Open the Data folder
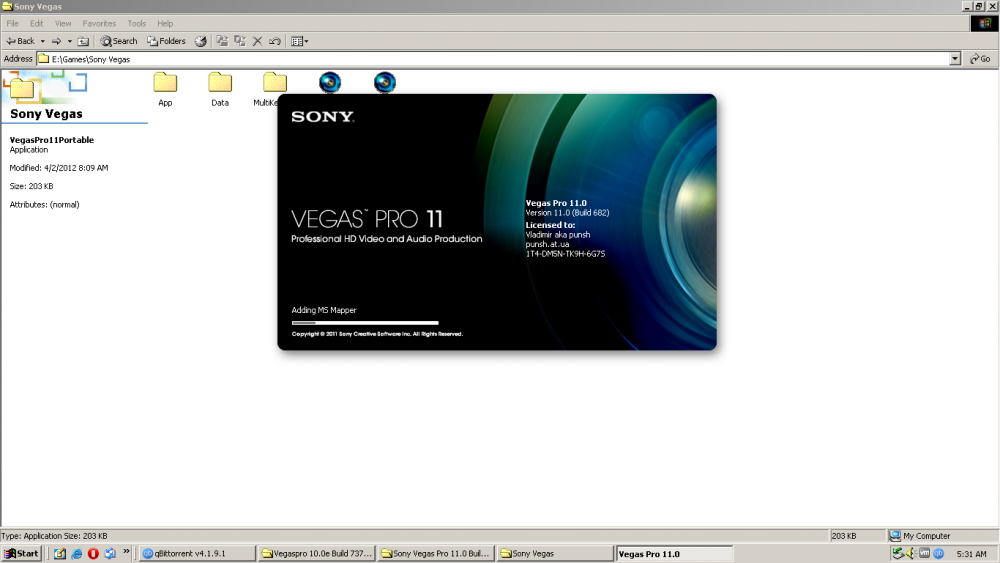 coord(220,84)
